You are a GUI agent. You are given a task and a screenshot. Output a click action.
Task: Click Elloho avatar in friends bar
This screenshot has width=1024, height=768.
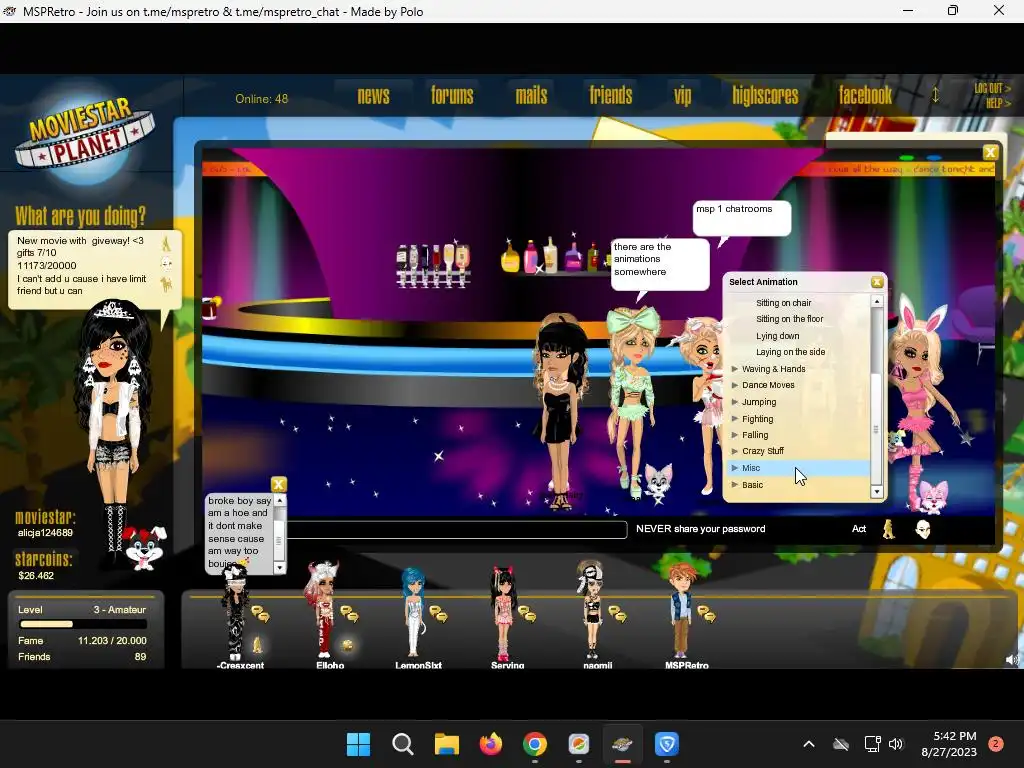[x=322, y=610]
